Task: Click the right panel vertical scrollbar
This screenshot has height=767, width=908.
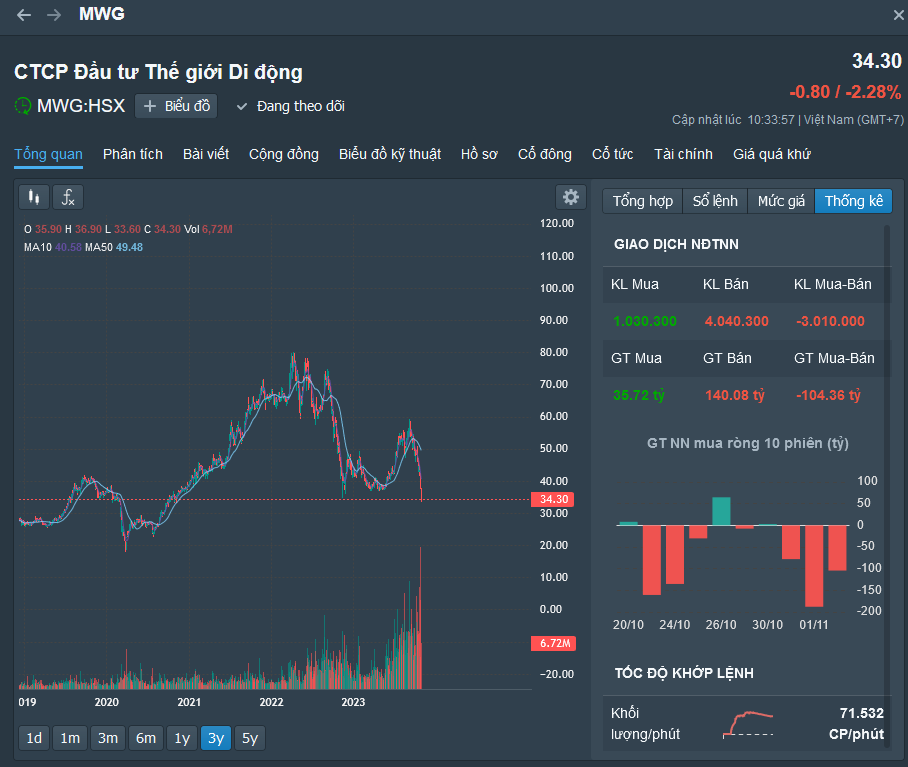Action: click(887, 486)
